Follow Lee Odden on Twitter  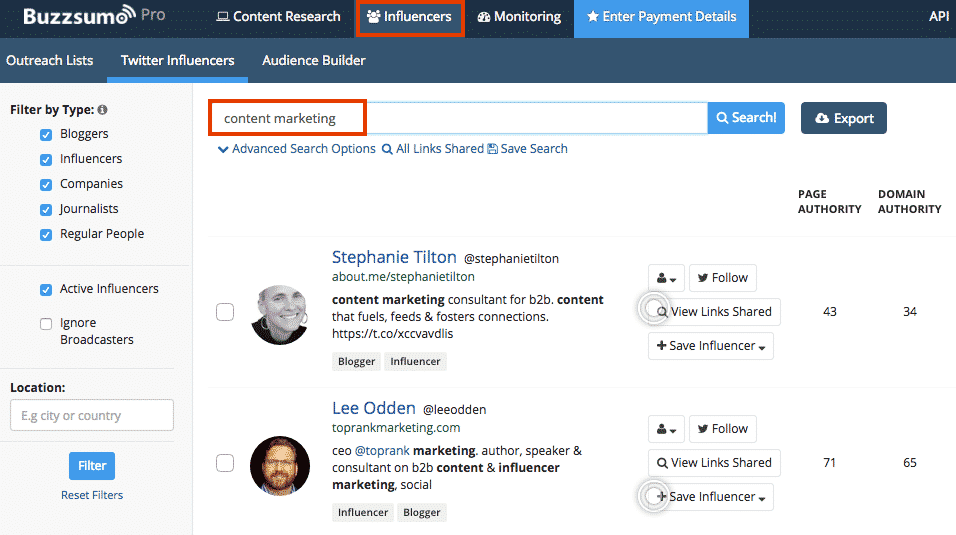[x=723, y=429]
